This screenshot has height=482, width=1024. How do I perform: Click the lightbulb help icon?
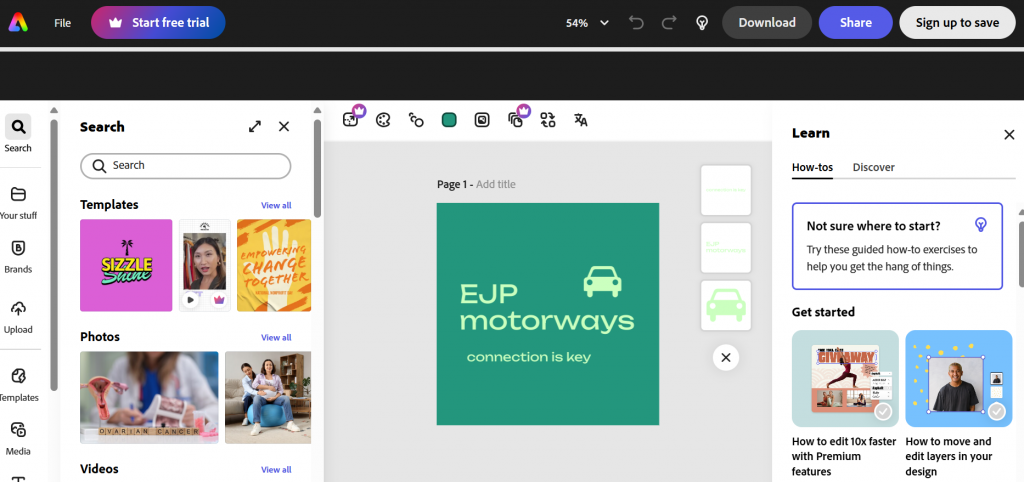[x=702, y=22]
